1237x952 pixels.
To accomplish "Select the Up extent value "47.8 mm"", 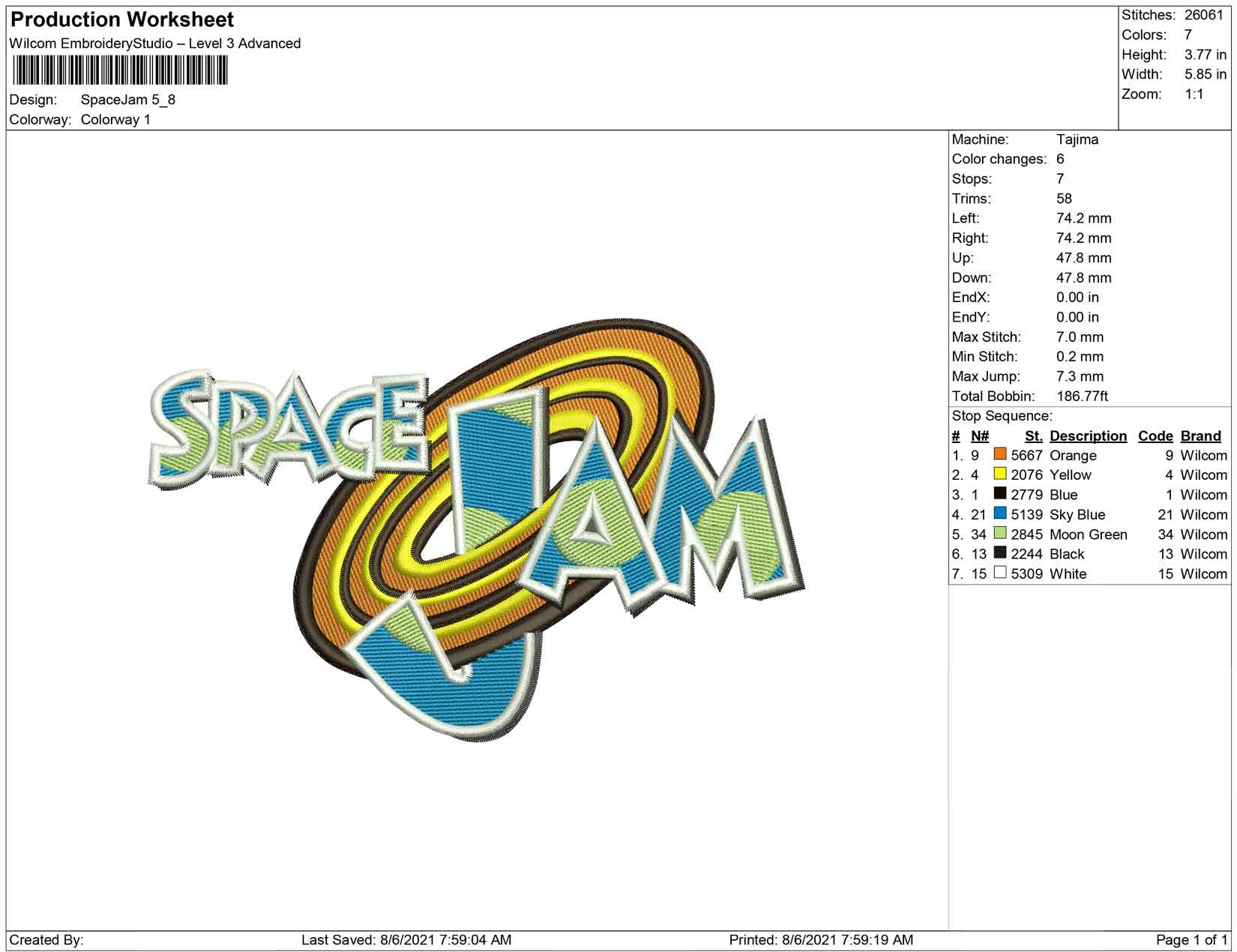I will pos(1084,258).
